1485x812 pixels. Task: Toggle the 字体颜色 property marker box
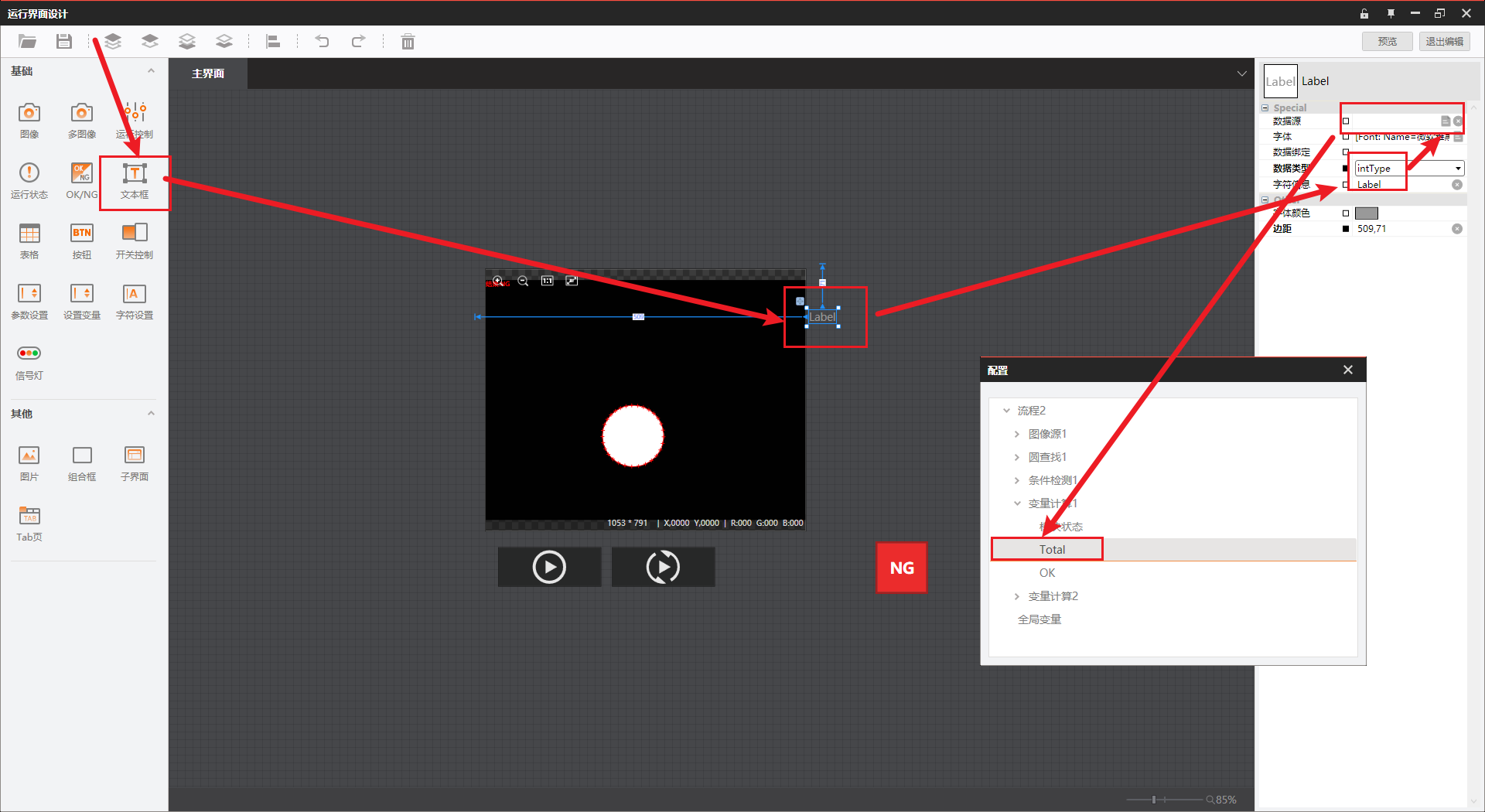coord(1346,213)
